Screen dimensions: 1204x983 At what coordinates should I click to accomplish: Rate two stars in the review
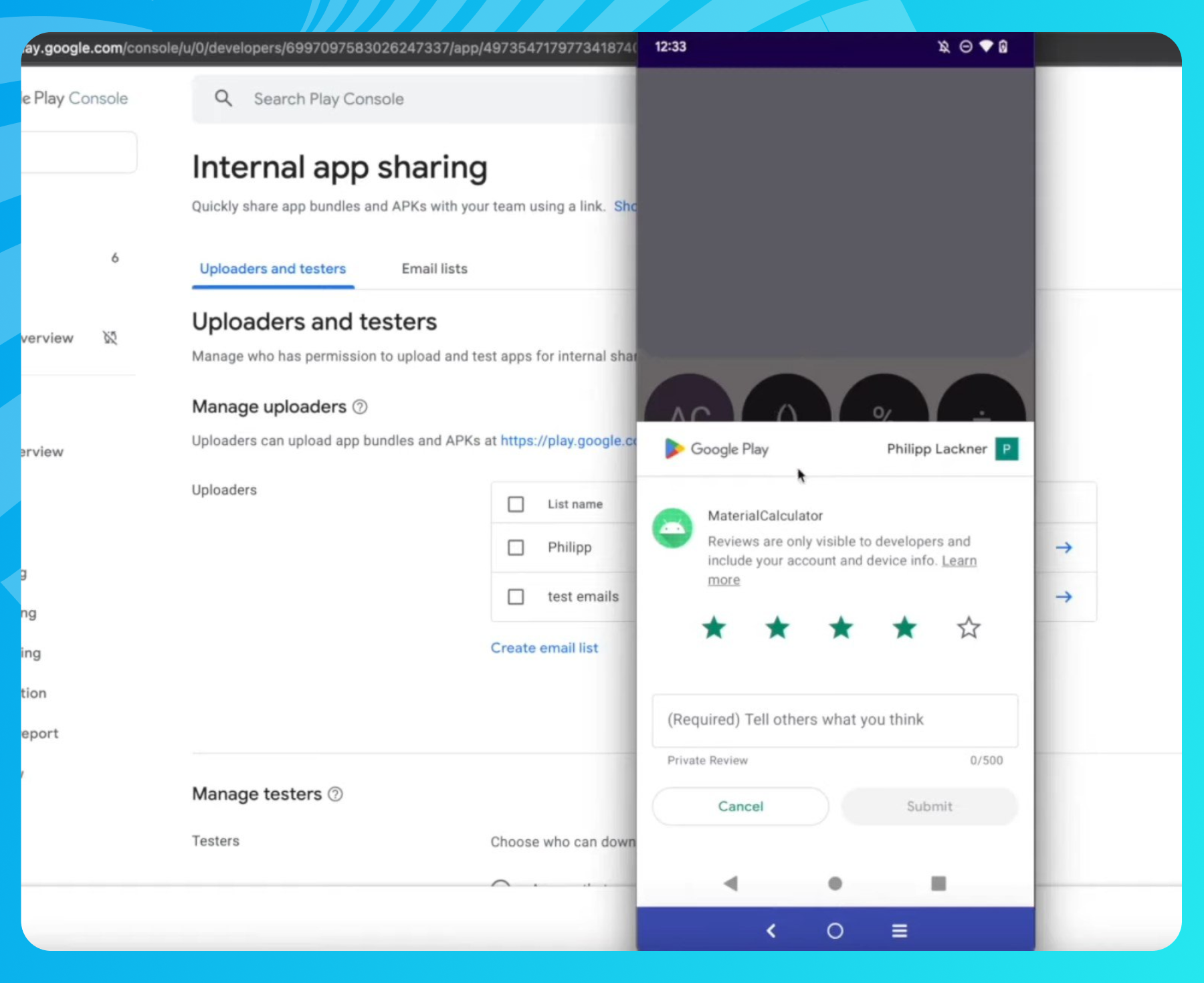[x=777, y=628]
